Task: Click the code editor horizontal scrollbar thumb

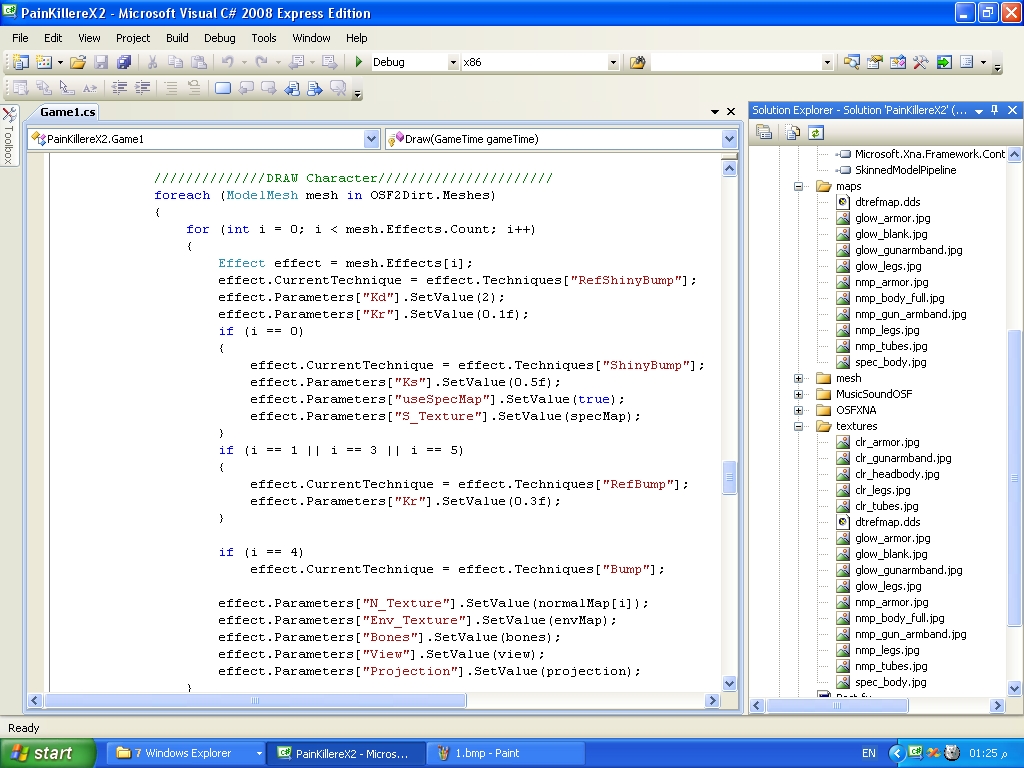Action: 255,701
